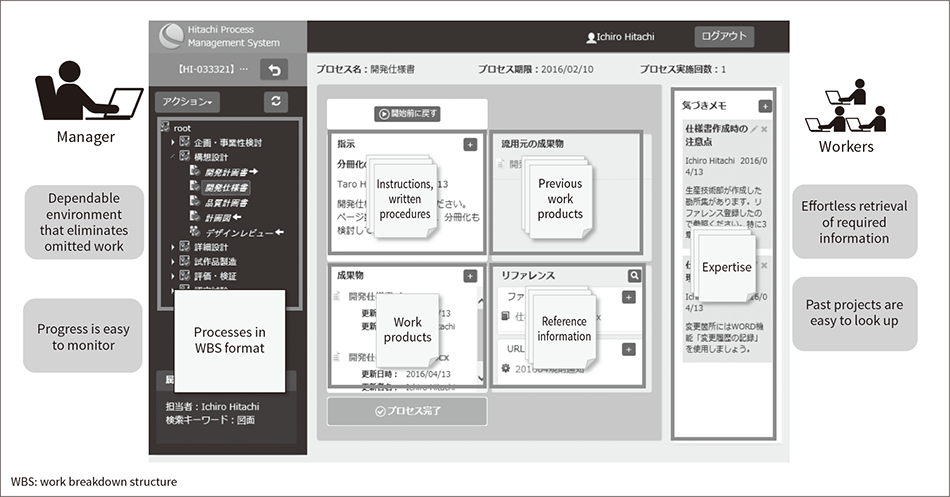Click the 開始前に戻す button

(407, 114)
